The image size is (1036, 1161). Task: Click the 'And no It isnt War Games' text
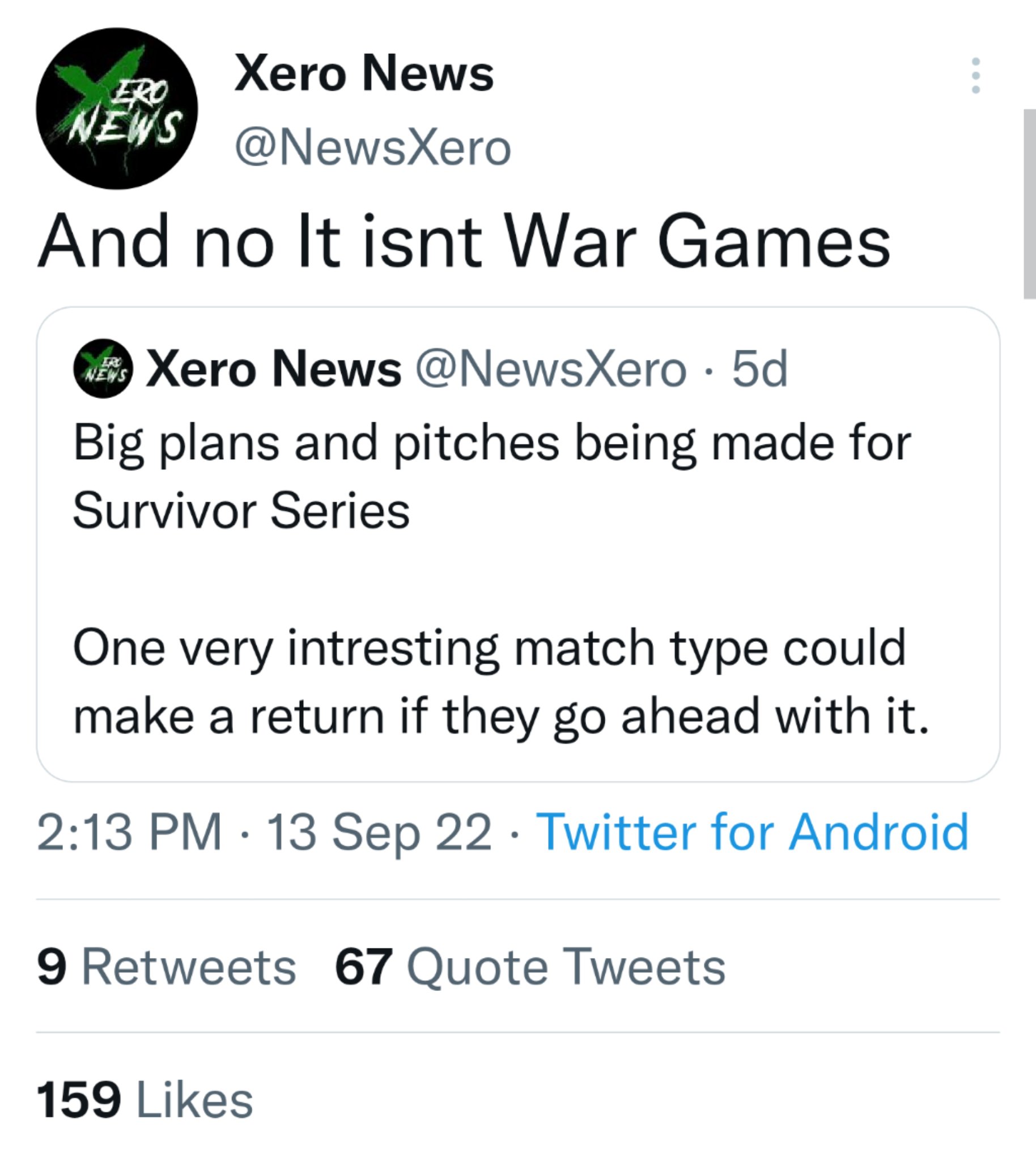point(464,241)
